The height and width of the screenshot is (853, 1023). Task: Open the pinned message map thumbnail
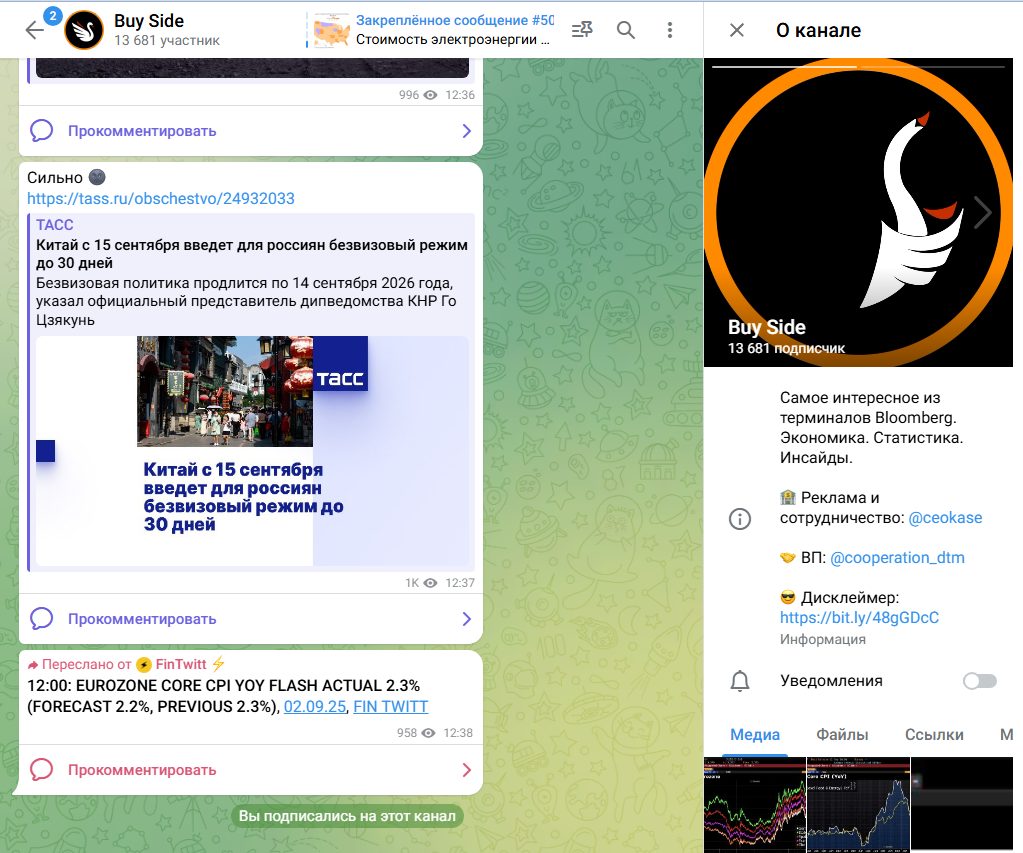(331, 31)
